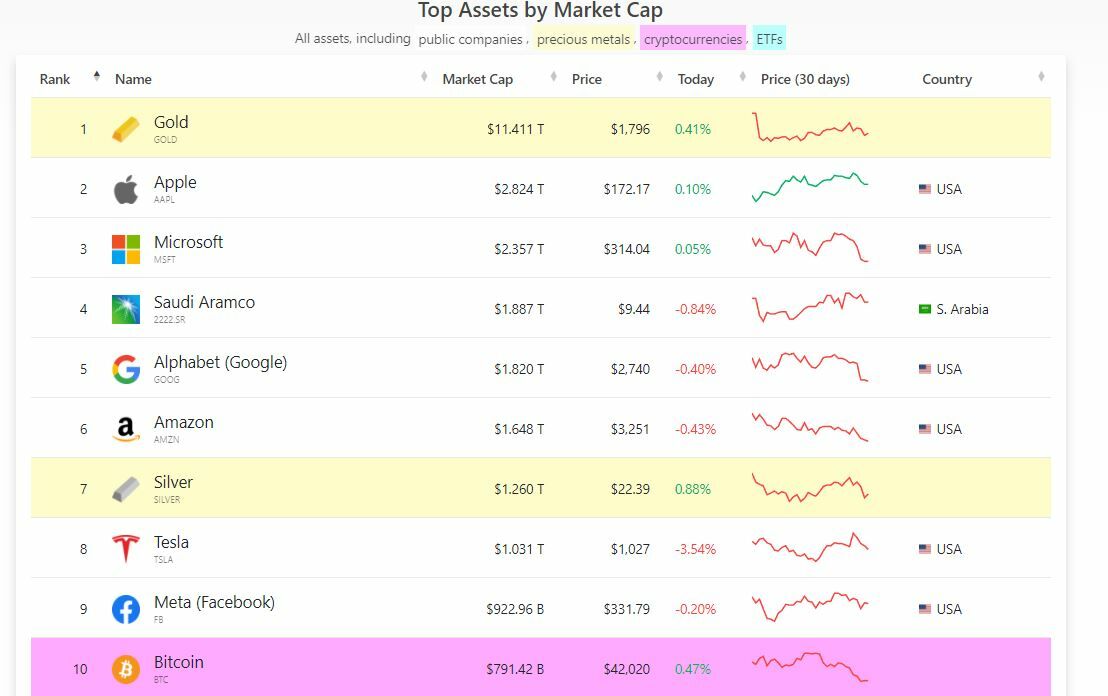This screenshot has height=696, width=1108.
Task: Toggle the precious metals filter
Action: (583, 39)
